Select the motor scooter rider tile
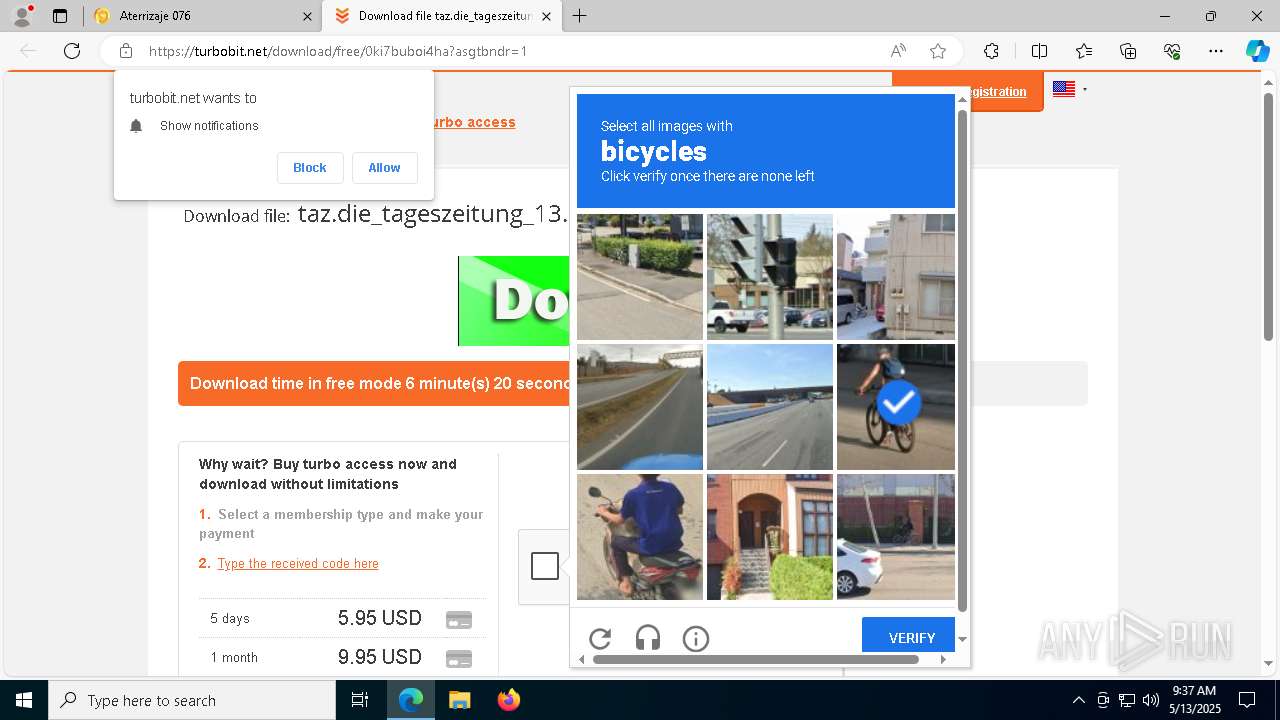The height and width of the screenshot is (720, 1280). click(640, 537)
